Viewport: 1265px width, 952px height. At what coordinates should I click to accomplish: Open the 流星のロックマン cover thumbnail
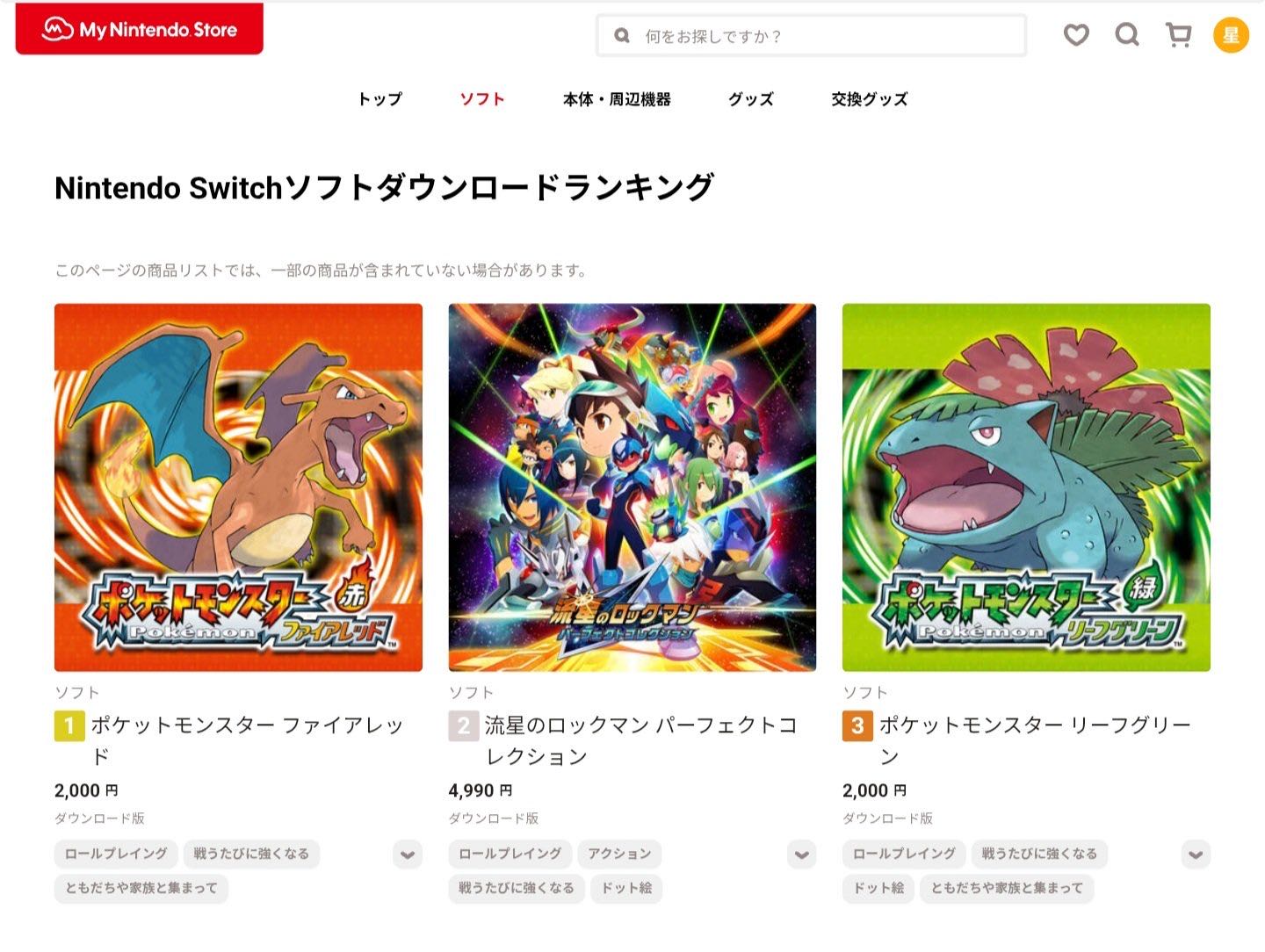point(632,487)
